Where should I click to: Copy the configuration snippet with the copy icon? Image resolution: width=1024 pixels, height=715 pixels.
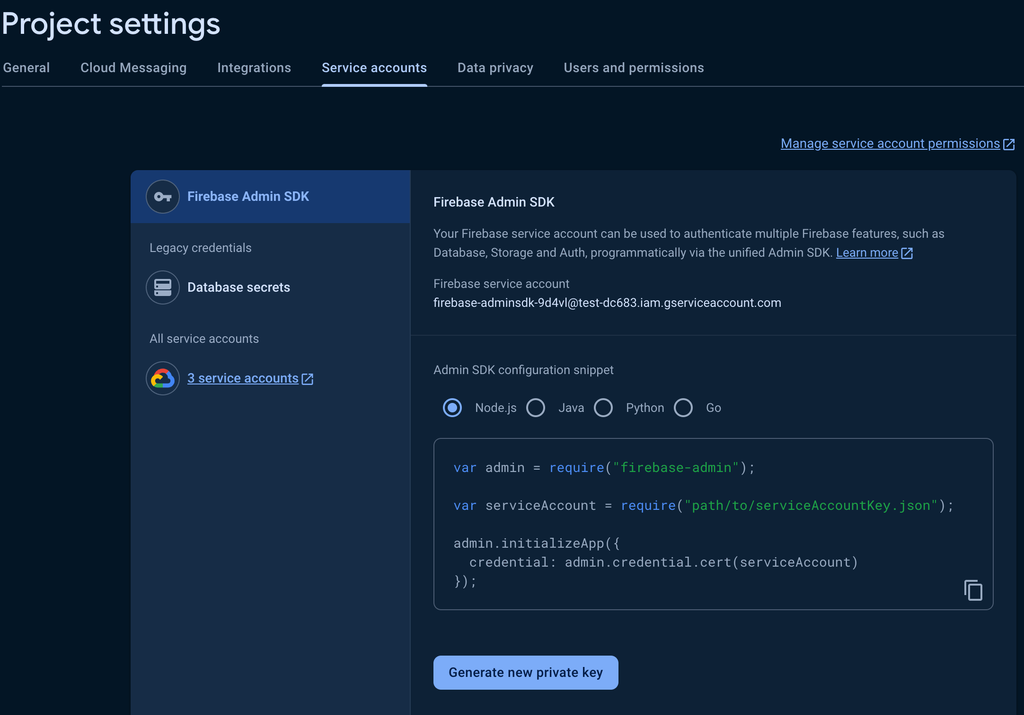pos(973,590)
